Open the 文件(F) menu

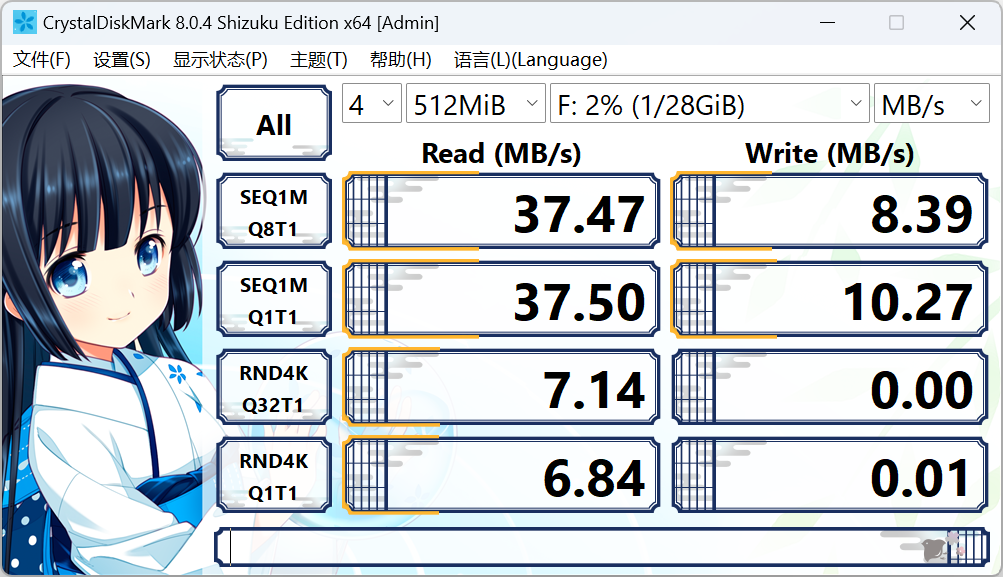[x=42, y=59]
